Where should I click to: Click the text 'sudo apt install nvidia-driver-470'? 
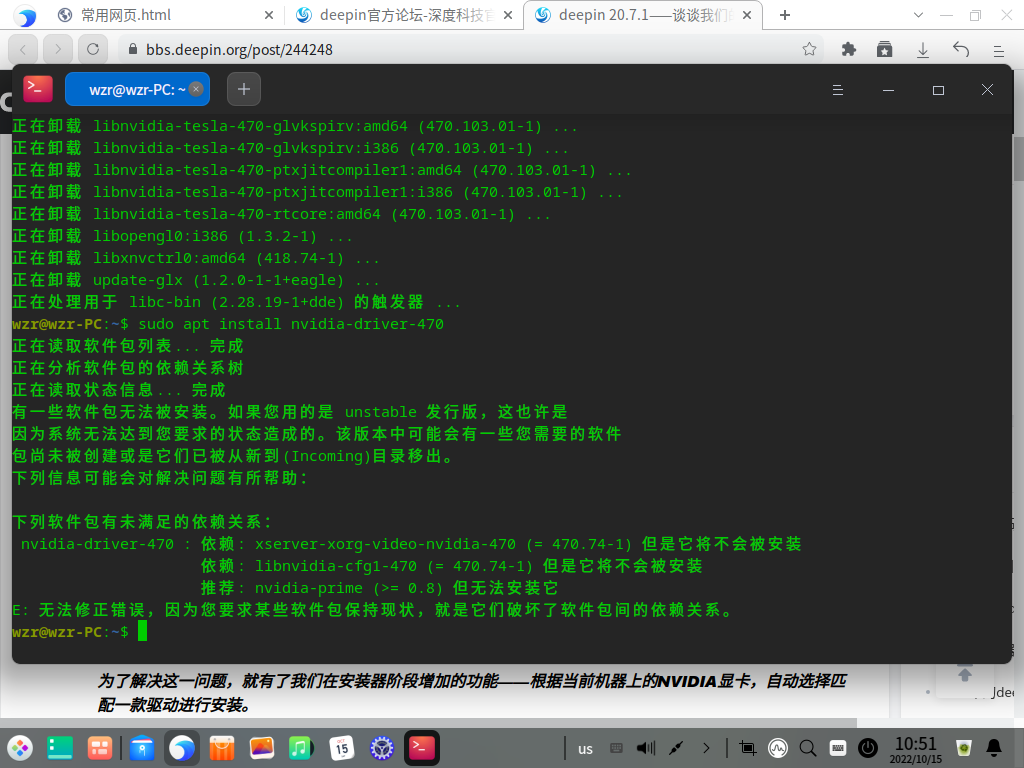tap(291, 324)
